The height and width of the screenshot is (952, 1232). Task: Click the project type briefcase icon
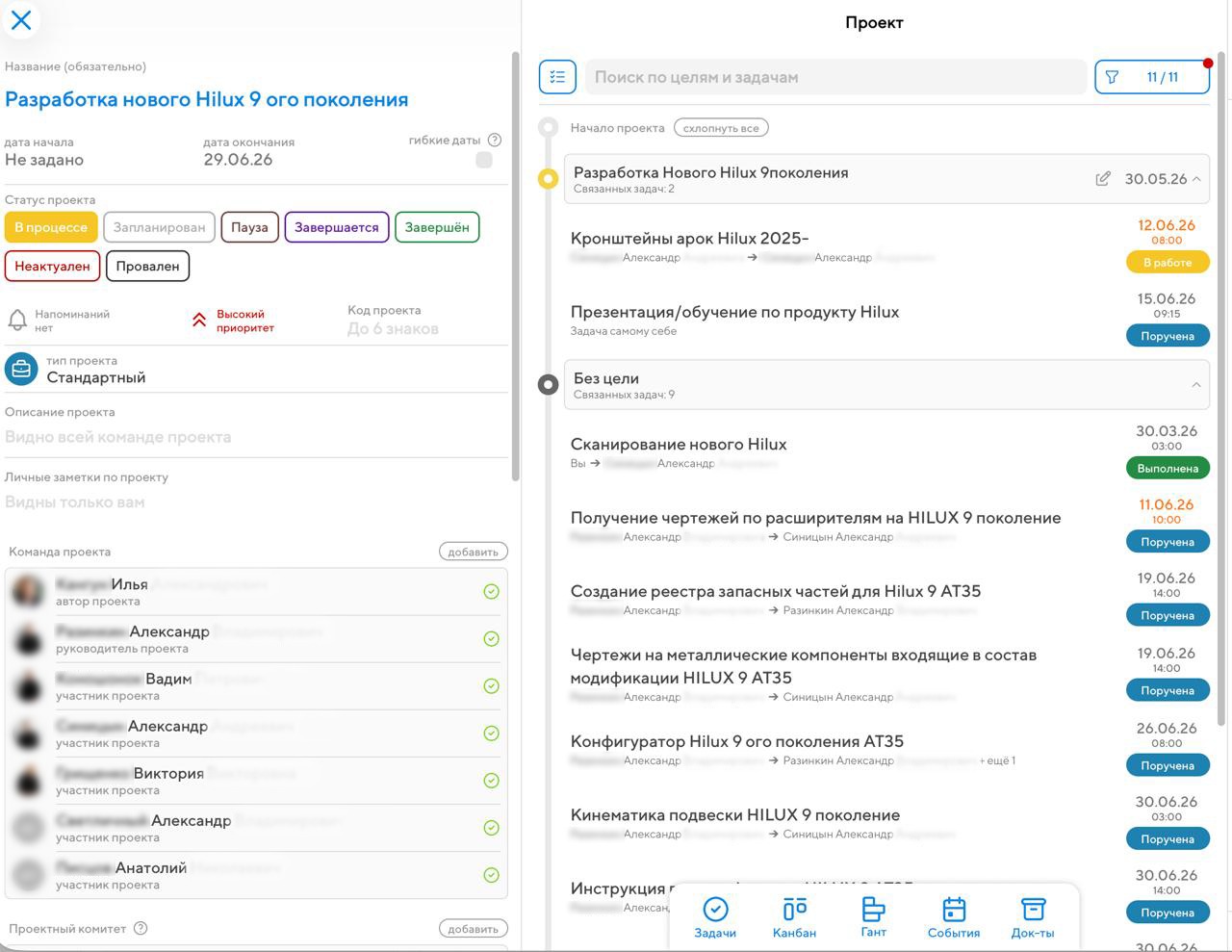pos(21,369)
